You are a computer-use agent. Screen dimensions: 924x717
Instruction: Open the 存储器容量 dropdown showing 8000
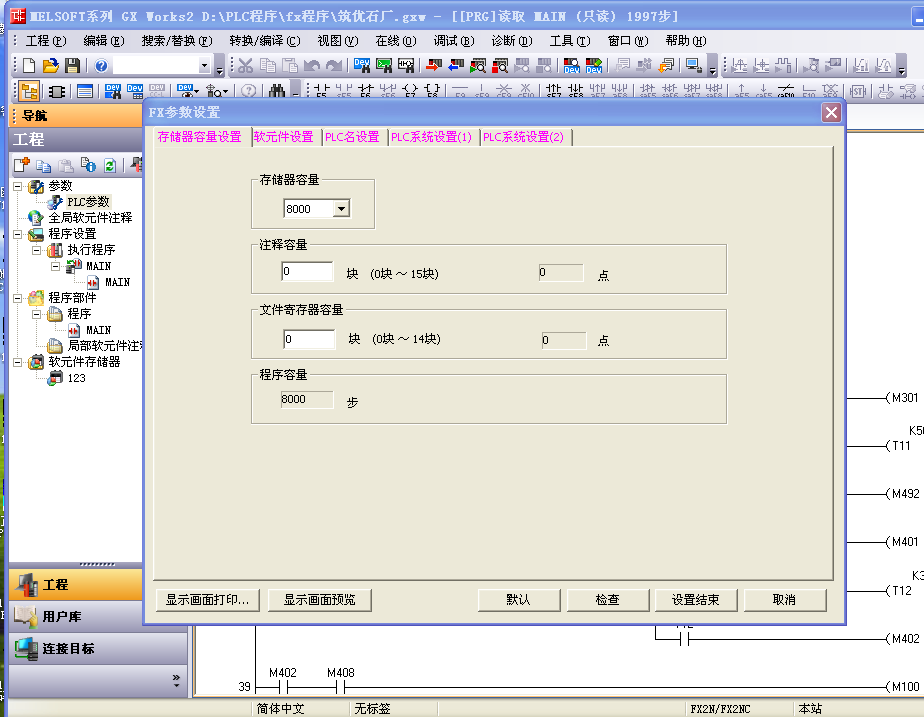(341, 209)
